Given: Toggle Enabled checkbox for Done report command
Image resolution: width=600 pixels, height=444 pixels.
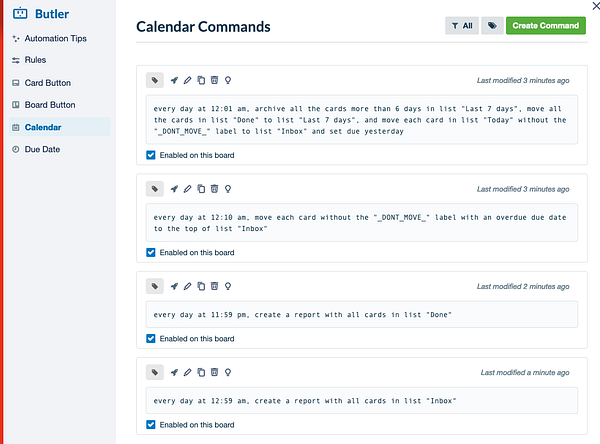Looking at the screenshot, I should (151, 338).
